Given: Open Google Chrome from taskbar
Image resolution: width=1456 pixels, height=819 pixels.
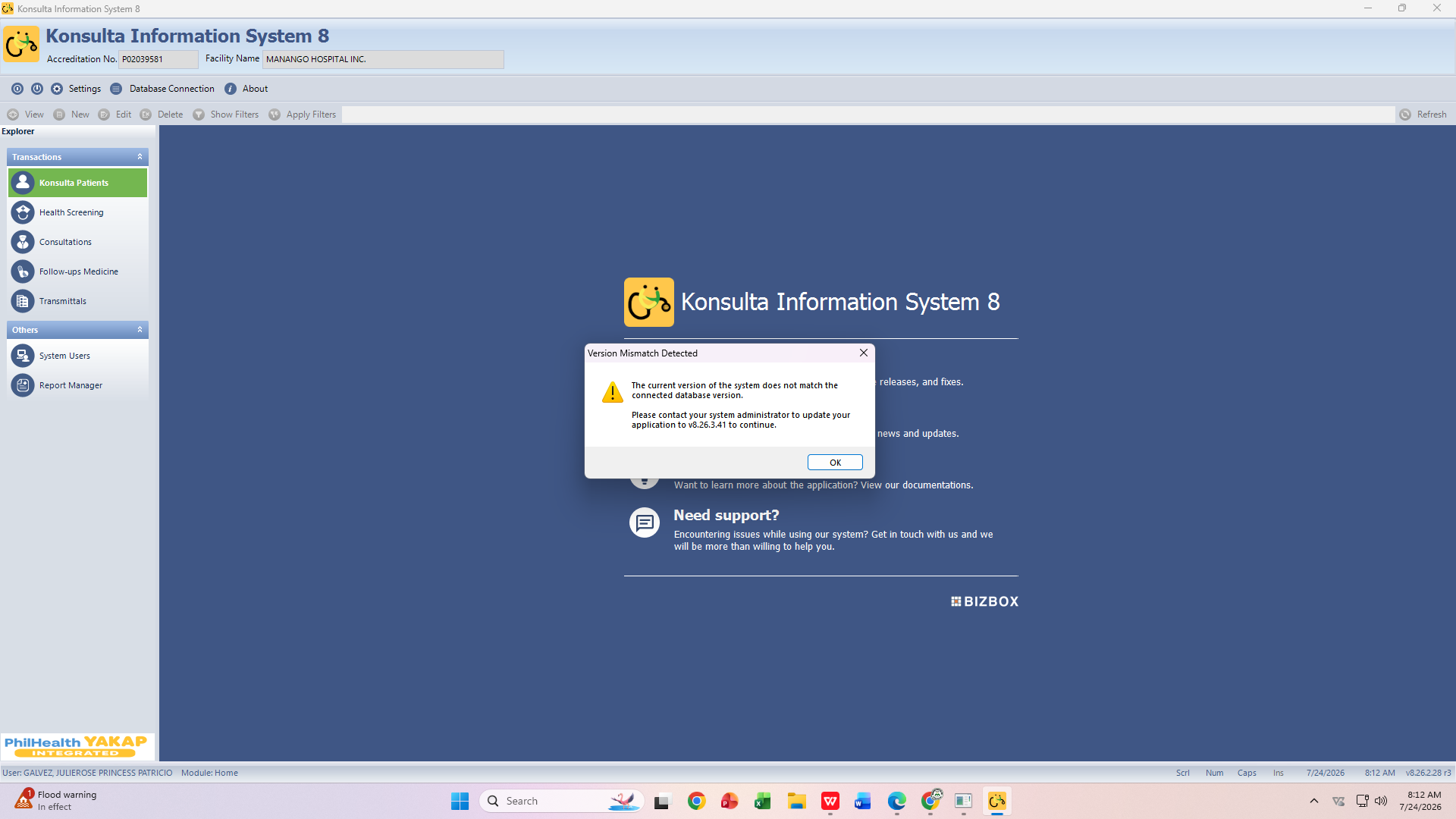Looking at the screenshot, I should pos(696,801).
